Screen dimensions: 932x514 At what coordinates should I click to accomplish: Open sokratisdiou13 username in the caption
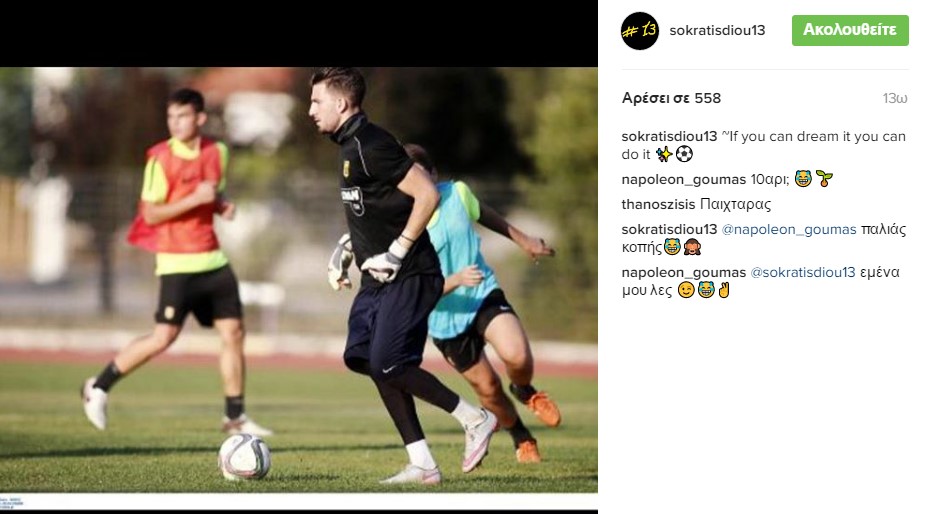(x=669, y=136)
